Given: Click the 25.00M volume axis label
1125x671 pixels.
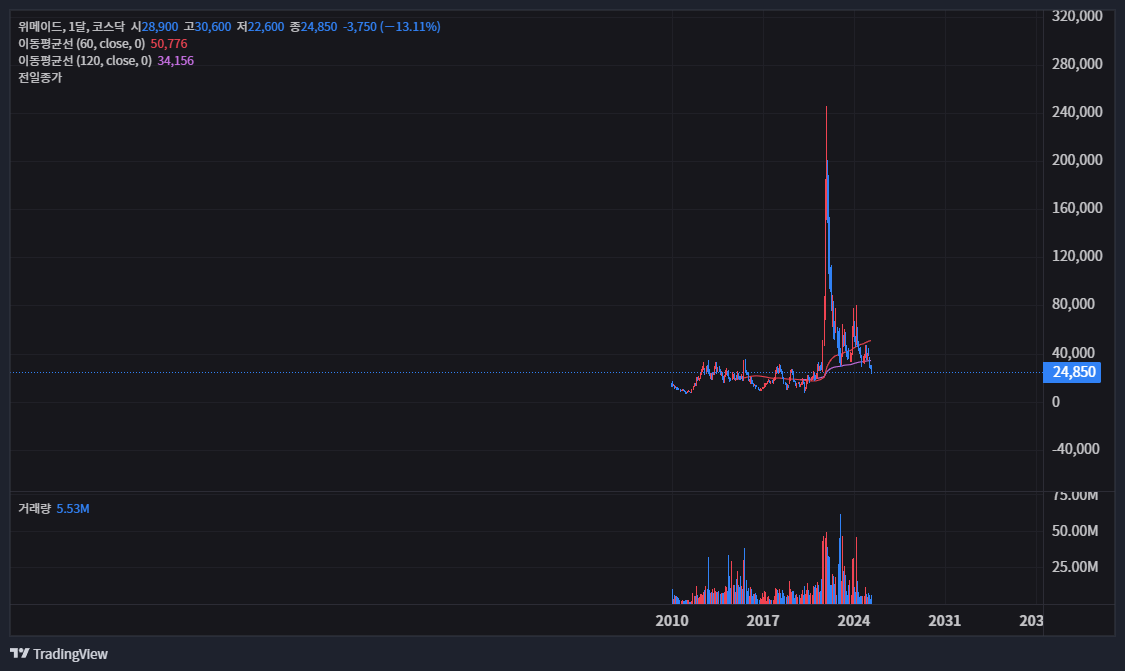Looking at the screenshot, I should pos(1075,567).
